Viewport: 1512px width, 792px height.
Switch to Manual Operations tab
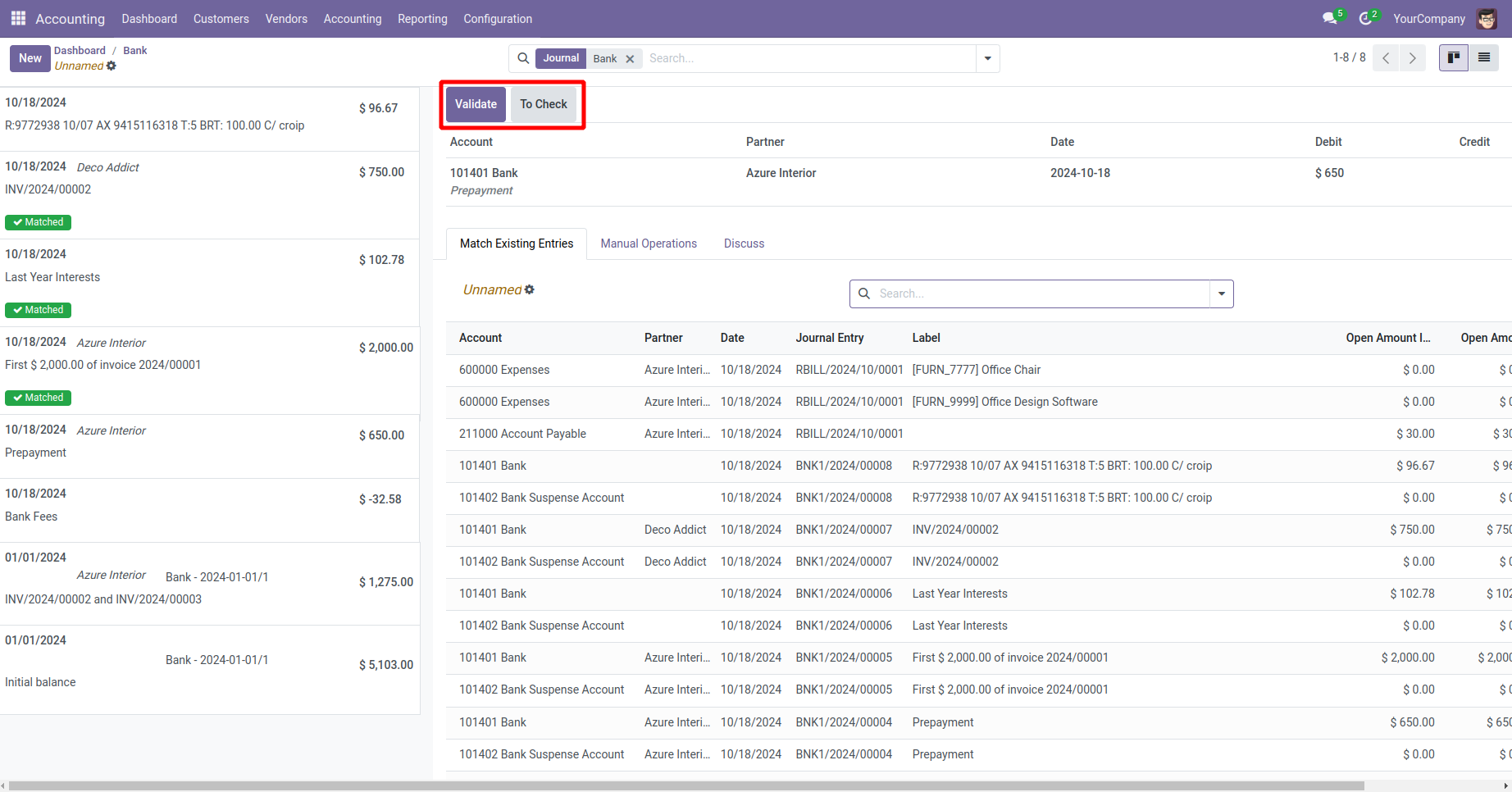click(649, 244)
